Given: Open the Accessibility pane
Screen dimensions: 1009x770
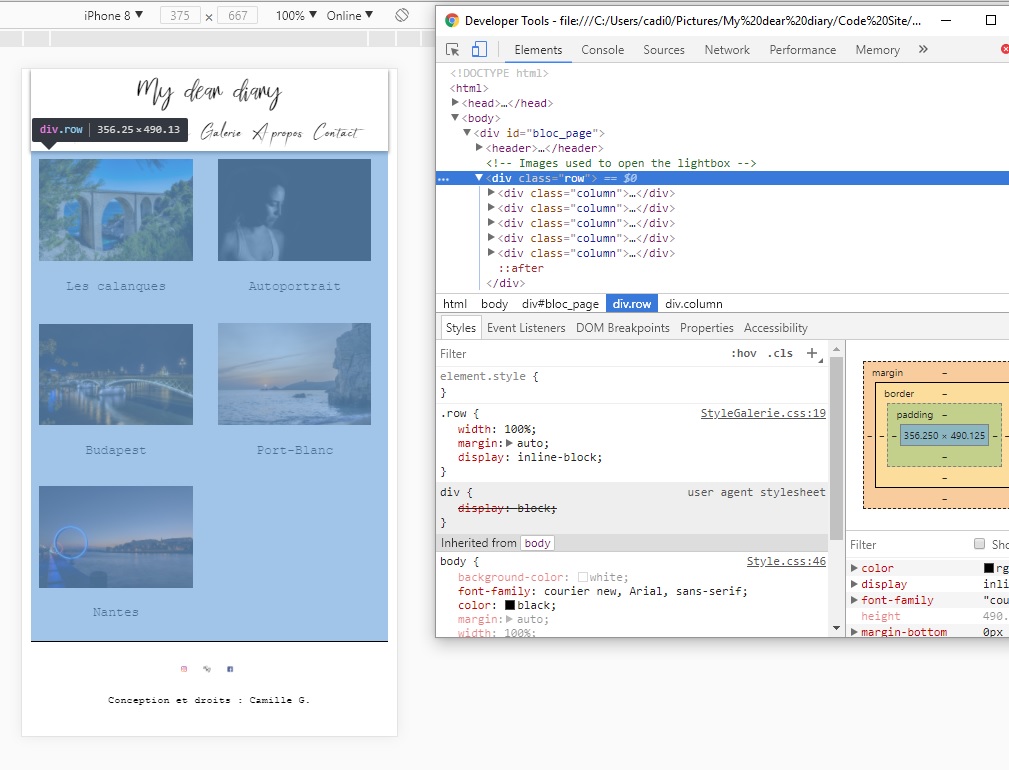Looking at the screenshot, I should coord(775,328).
